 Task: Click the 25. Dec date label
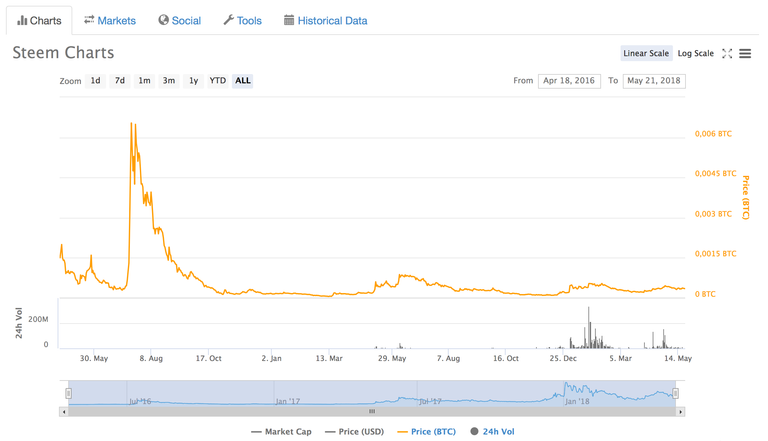563,359
